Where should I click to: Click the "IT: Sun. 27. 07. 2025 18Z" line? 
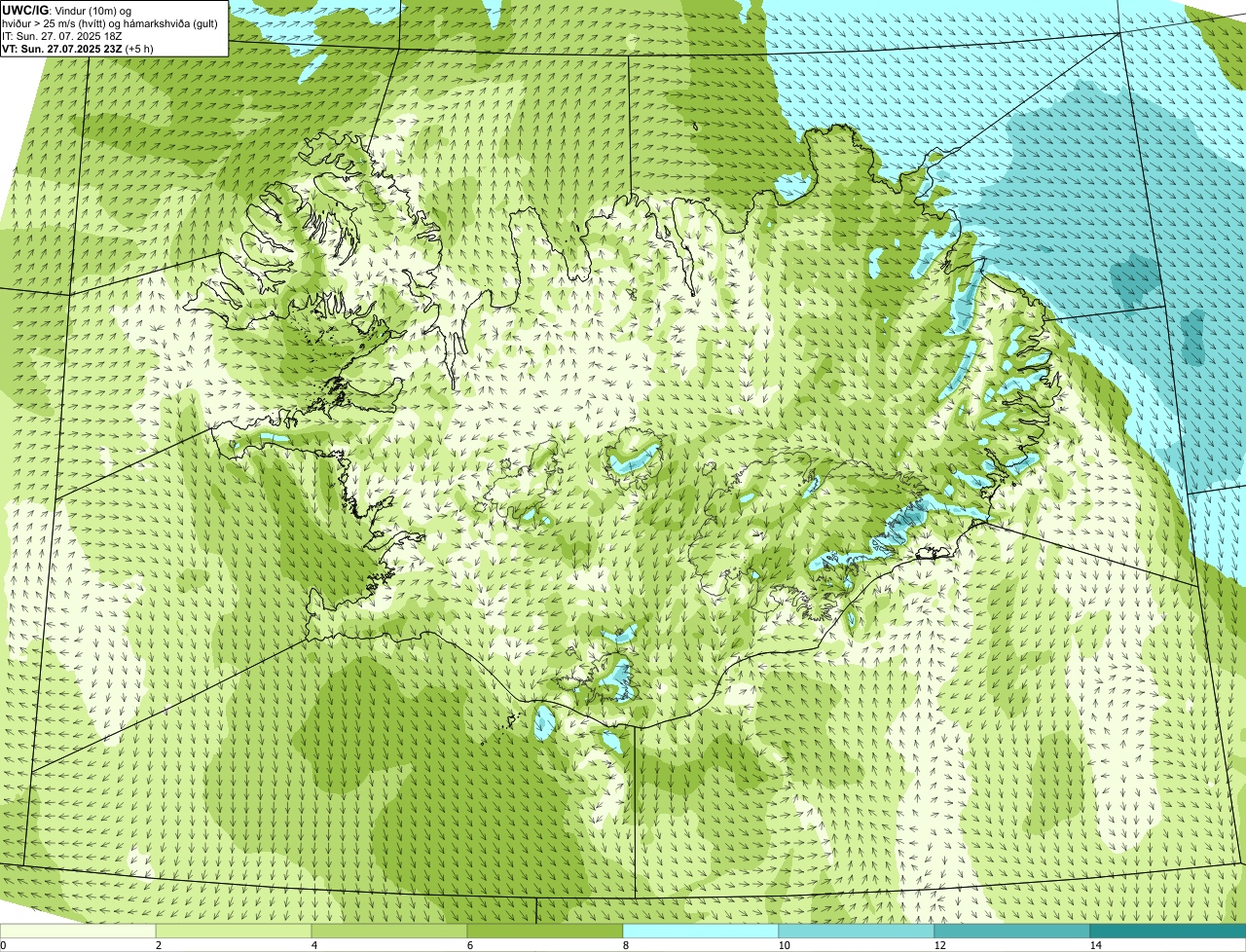[x=62, y=35]
